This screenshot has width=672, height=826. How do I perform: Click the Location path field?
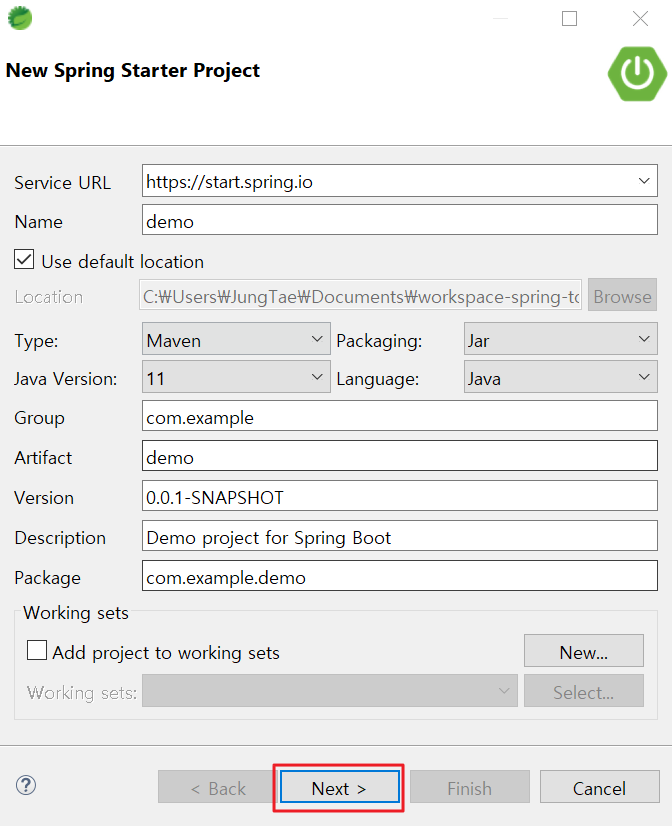pyautogui.click(x=361, y=296)
